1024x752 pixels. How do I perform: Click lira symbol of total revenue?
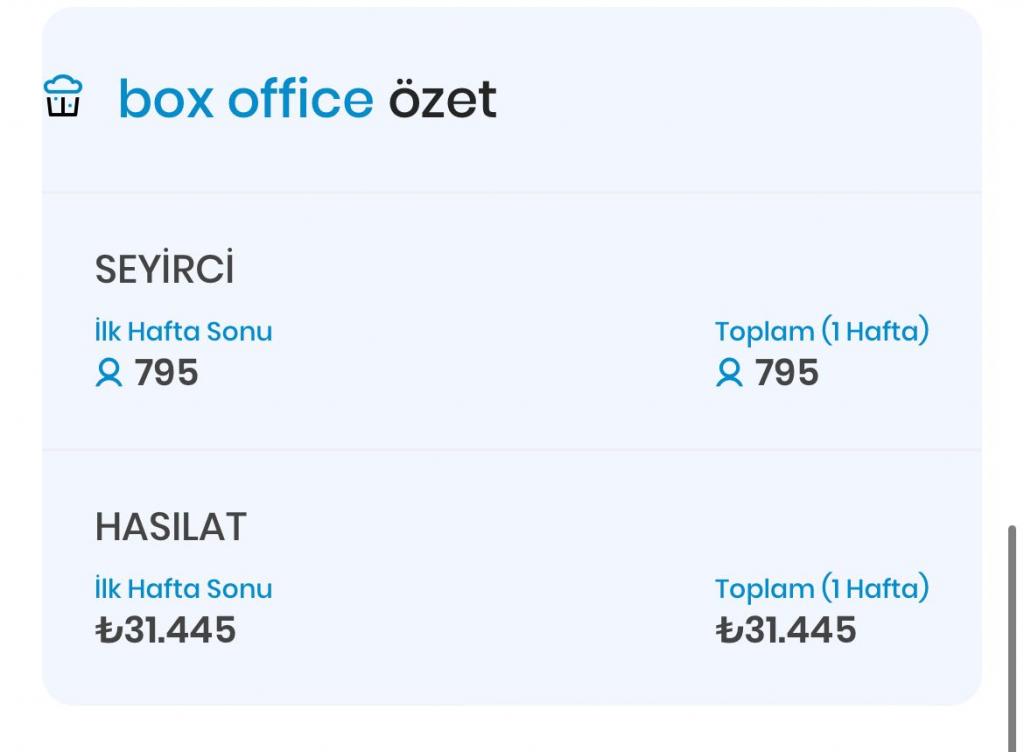tap(729, 630)
